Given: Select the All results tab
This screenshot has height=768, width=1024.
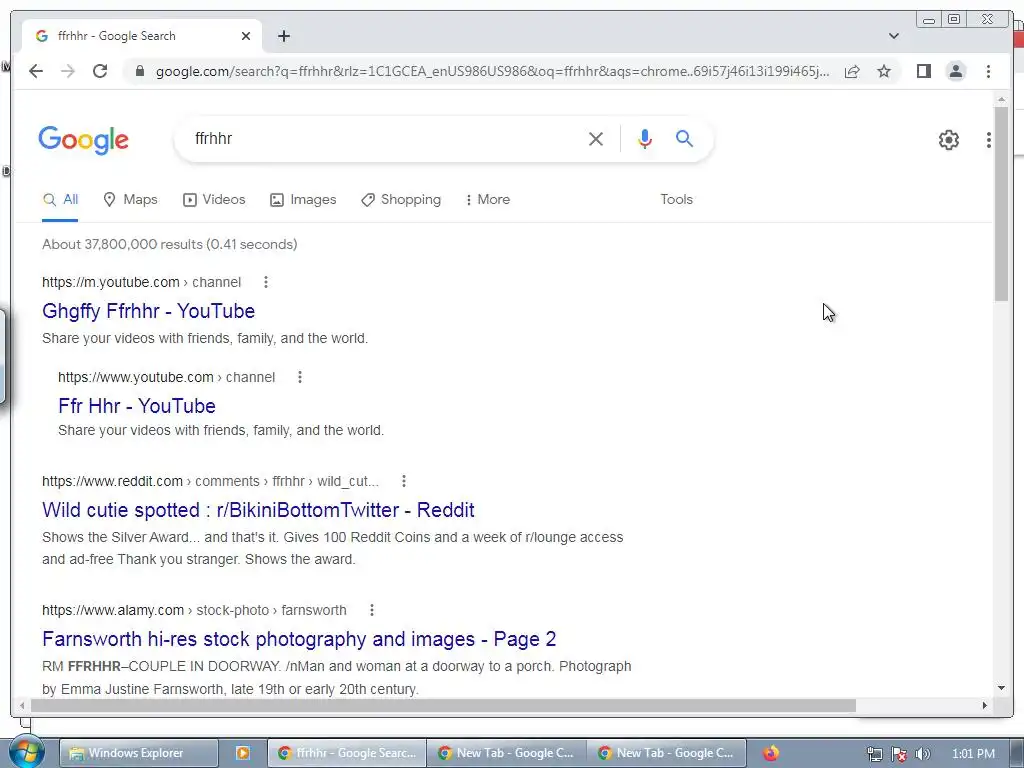Looking at the screenshot, I should pos(60,200).
